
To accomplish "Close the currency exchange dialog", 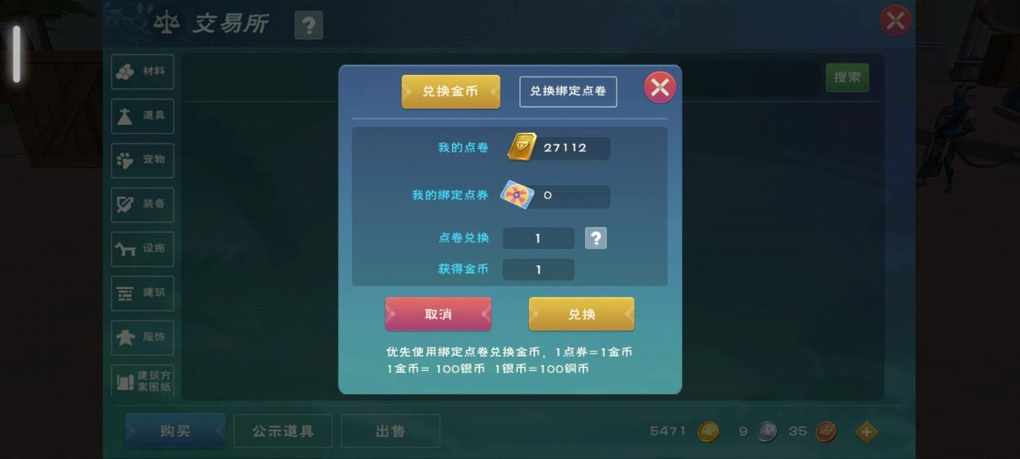I will pos(660,87).
